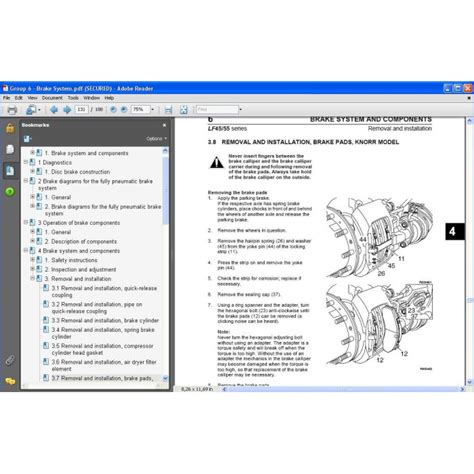
Task: Open the Comments panel icon
Action: pos(10,381)
